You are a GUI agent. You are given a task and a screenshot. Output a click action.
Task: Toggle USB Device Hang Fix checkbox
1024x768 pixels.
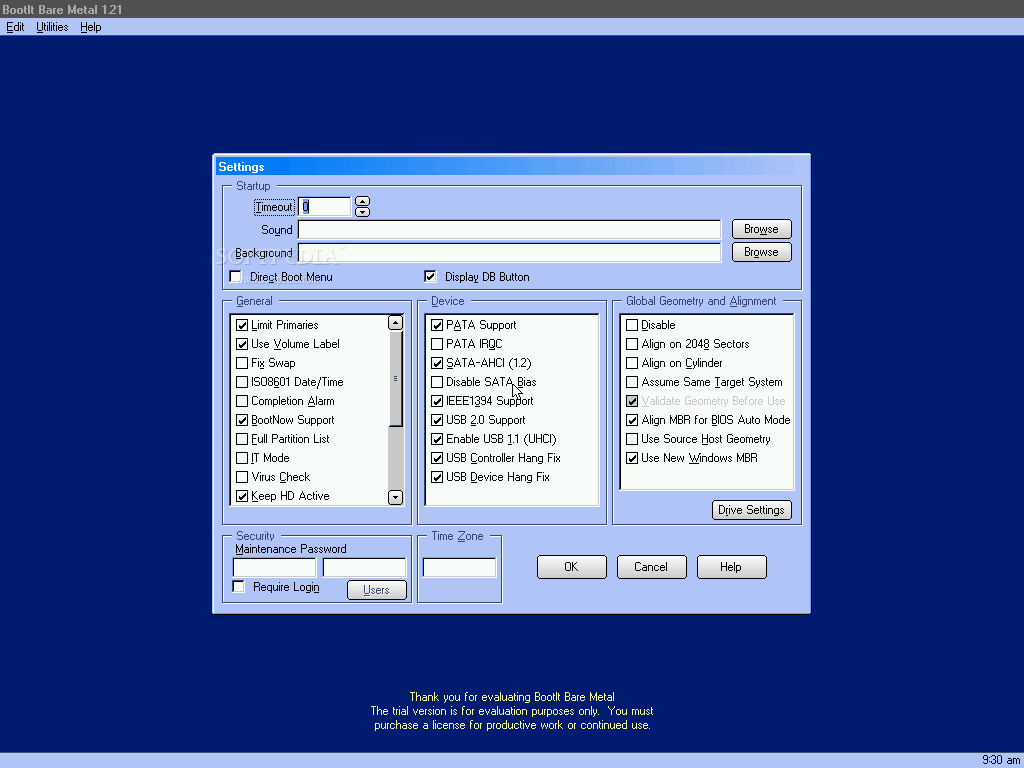point(438,477)
